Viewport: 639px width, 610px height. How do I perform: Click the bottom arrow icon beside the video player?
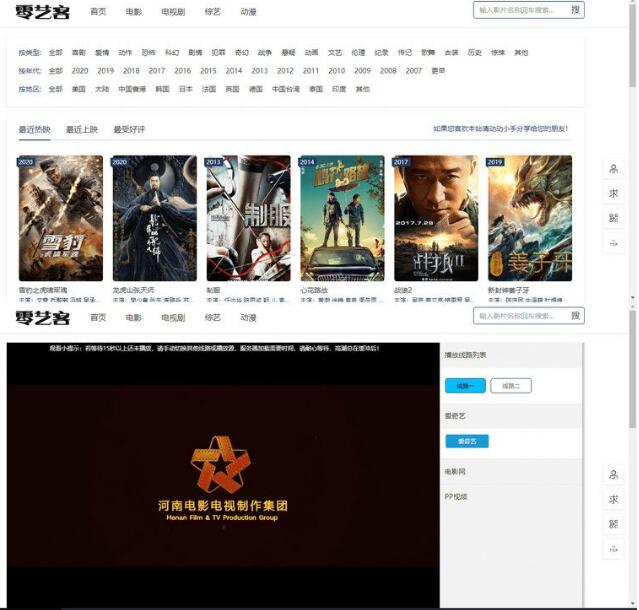click(613, 549)
